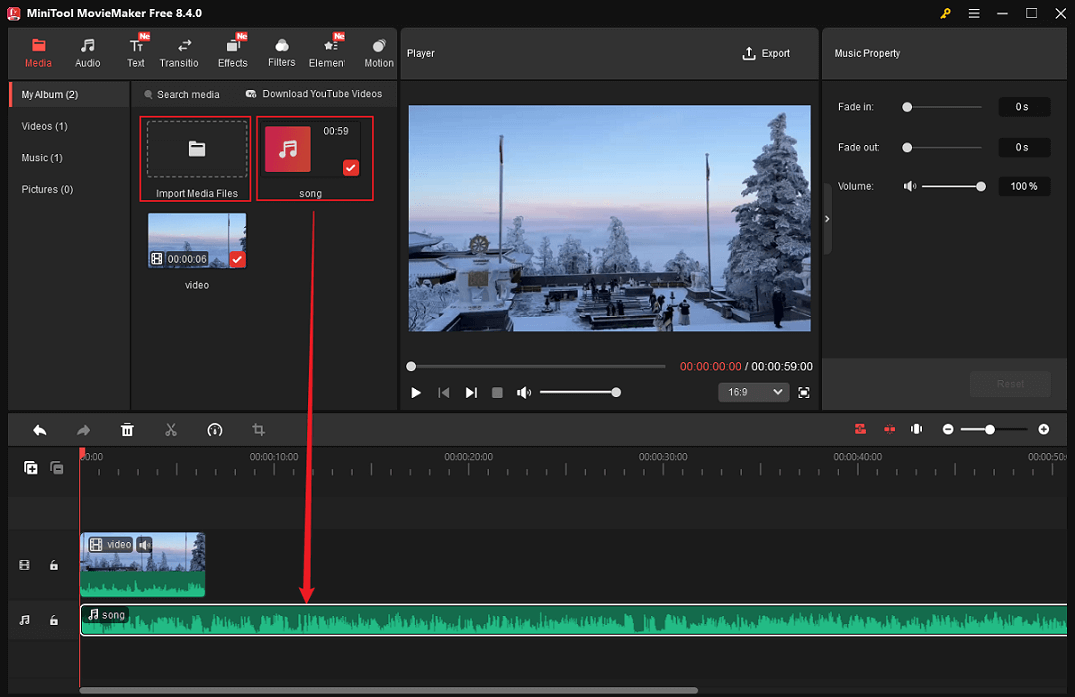Image resolution: width=1075 pixels, height=697 pixels.
Task: Click Download YouTube Videos
Action: point(315,93)
